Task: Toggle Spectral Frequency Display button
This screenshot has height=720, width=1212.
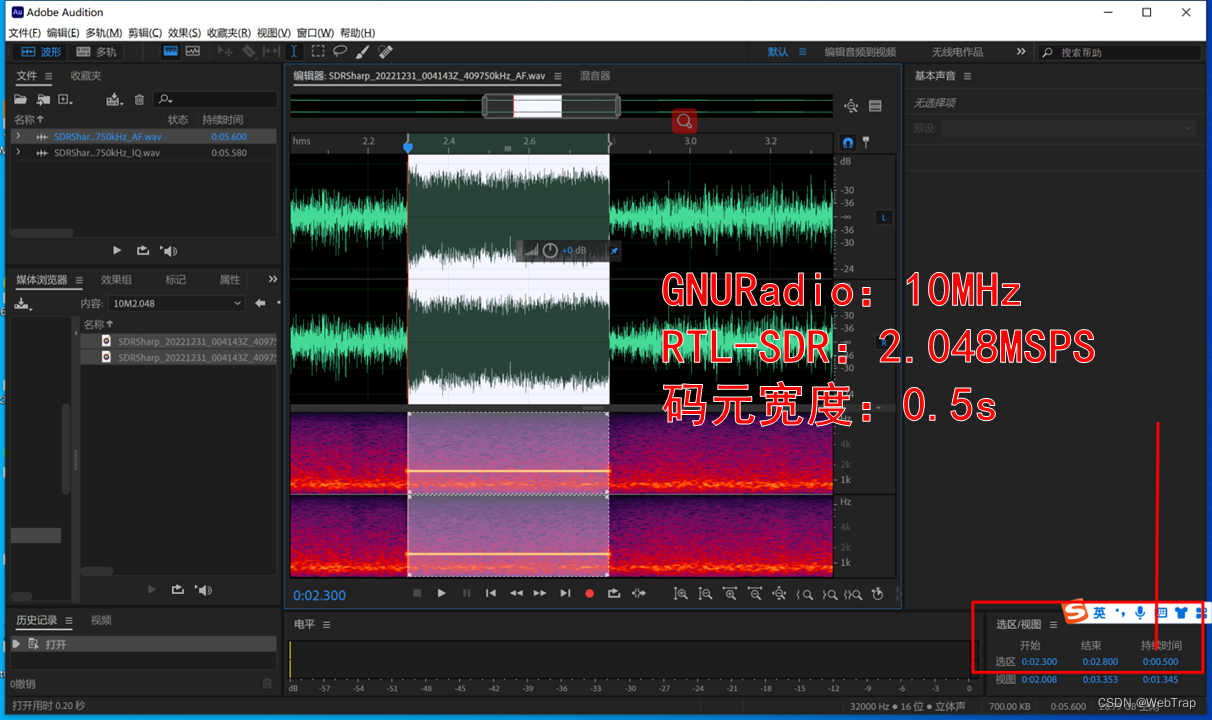Action: click(171, 52)
